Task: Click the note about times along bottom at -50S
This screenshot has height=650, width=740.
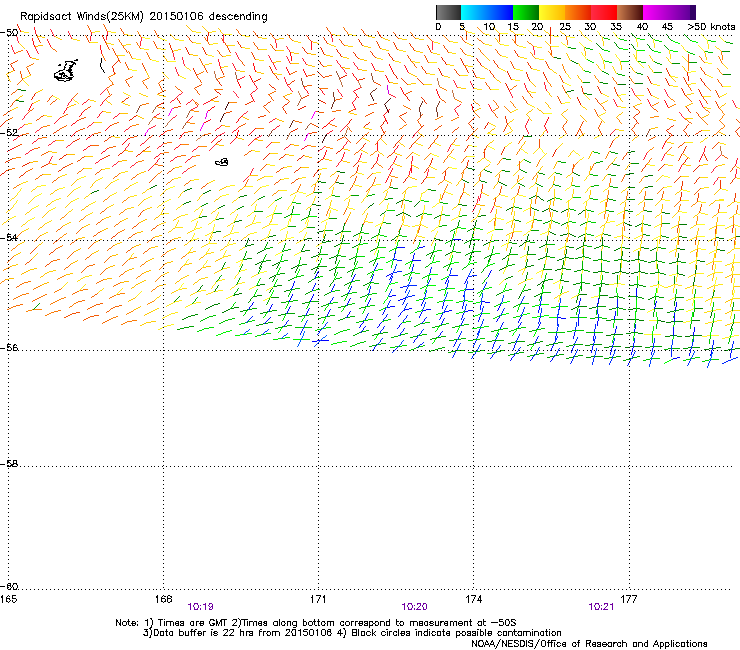Action: coord(374,623)
